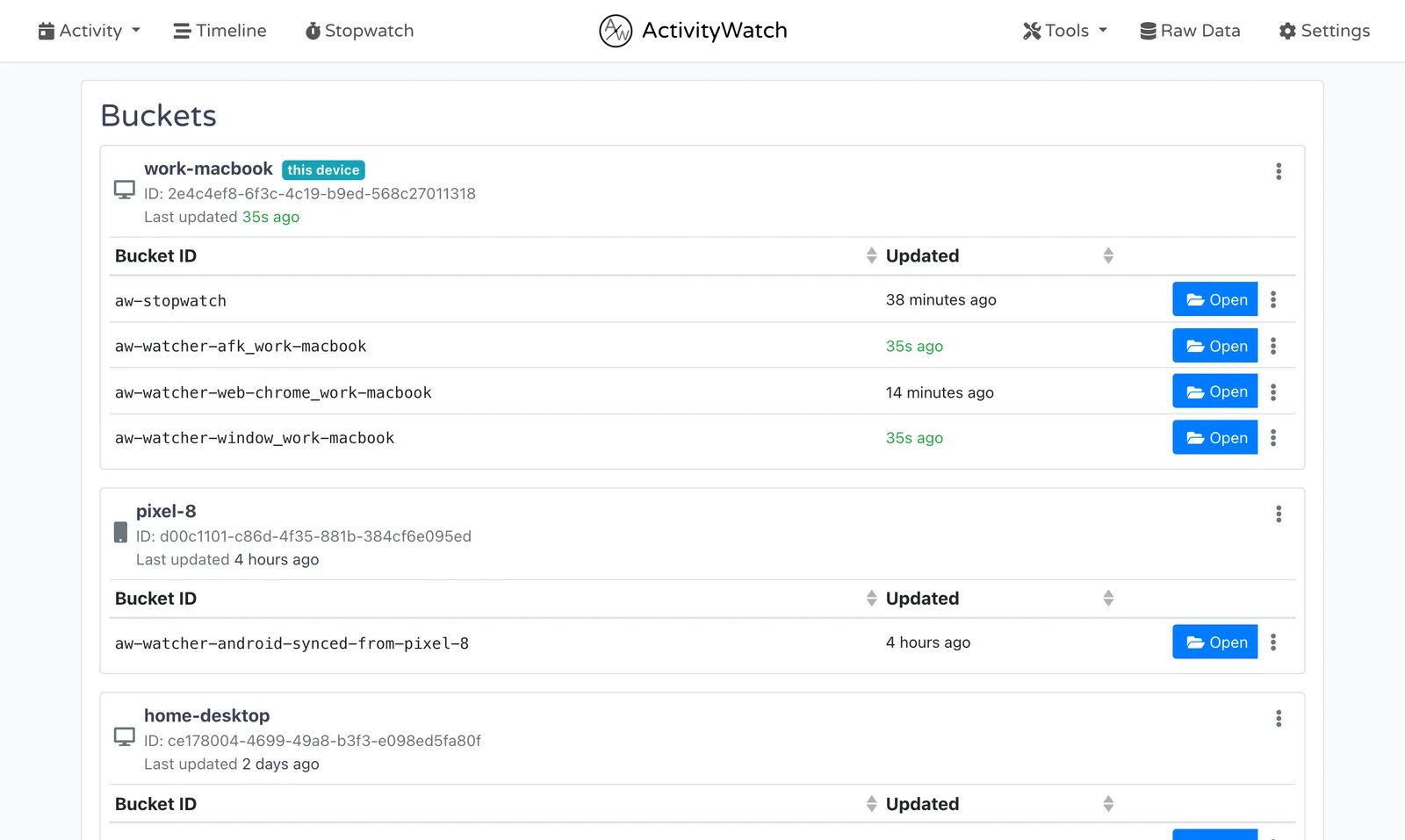Open the Settings page
1405x840 pixels.
tap(1324, 31)
